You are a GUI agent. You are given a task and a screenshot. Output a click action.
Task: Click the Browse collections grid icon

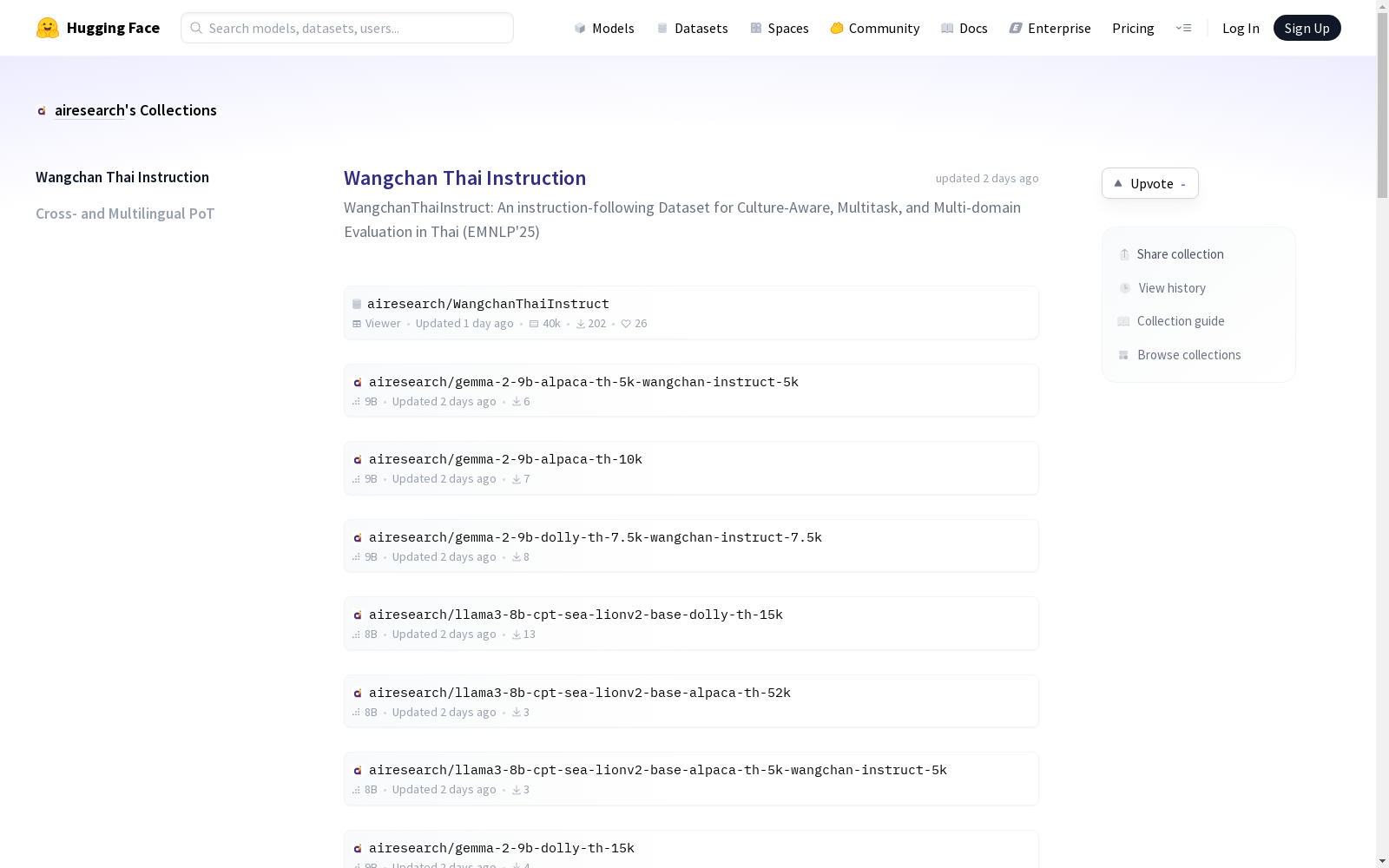pyautogui.click(x=1123, y=355)
